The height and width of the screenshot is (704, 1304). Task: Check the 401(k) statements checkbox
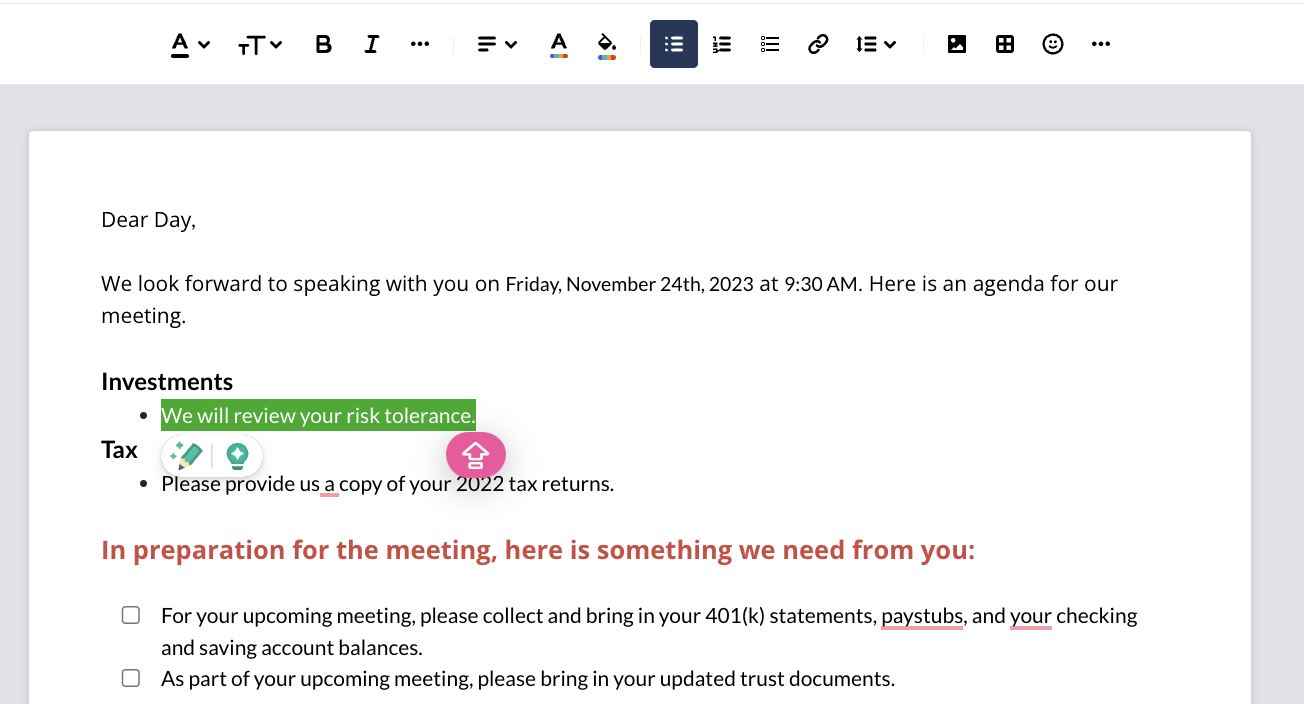tap(131, 615)
